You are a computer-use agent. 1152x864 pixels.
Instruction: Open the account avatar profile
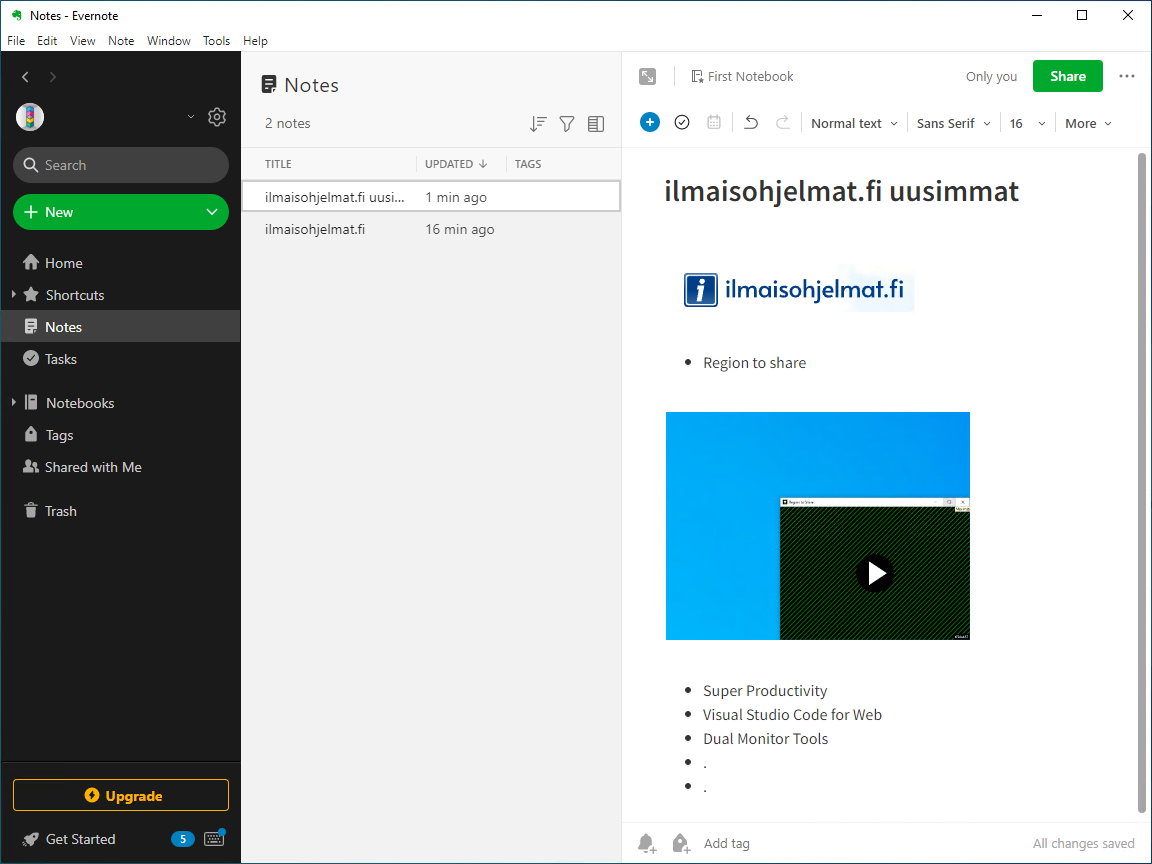(x=30, y=117)
